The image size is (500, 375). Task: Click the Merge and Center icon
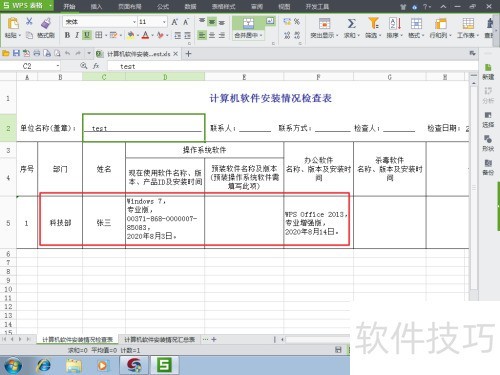point(248,23)
